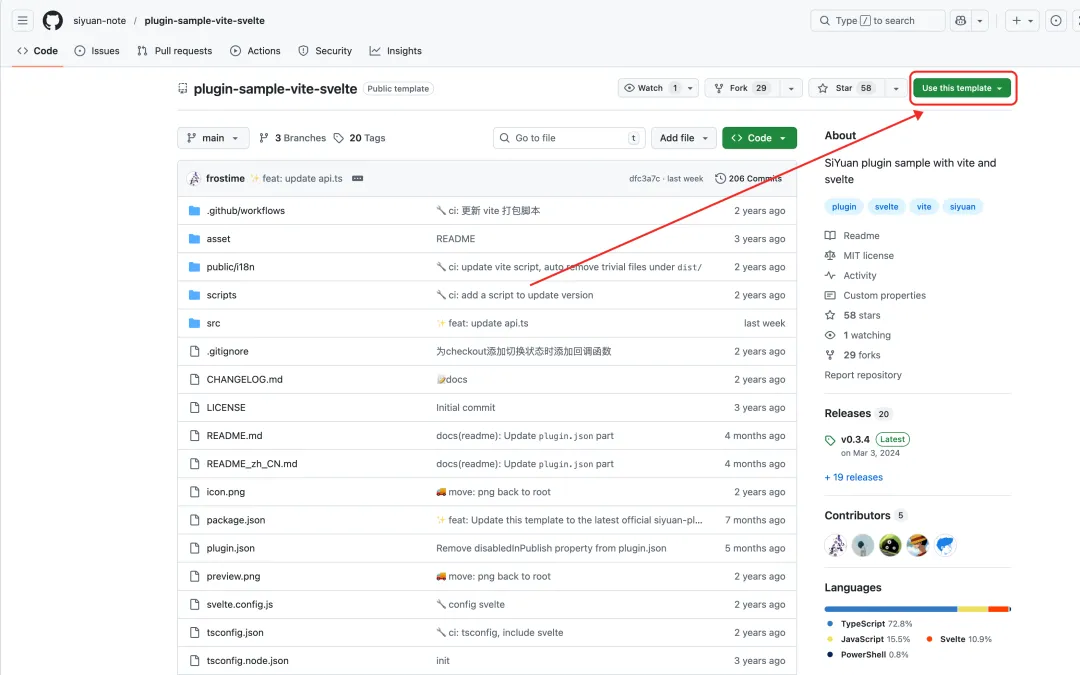Open the main branch selector dropdown
The image size is (1080, 675).
pyautogui.click(x=214, y=138)
